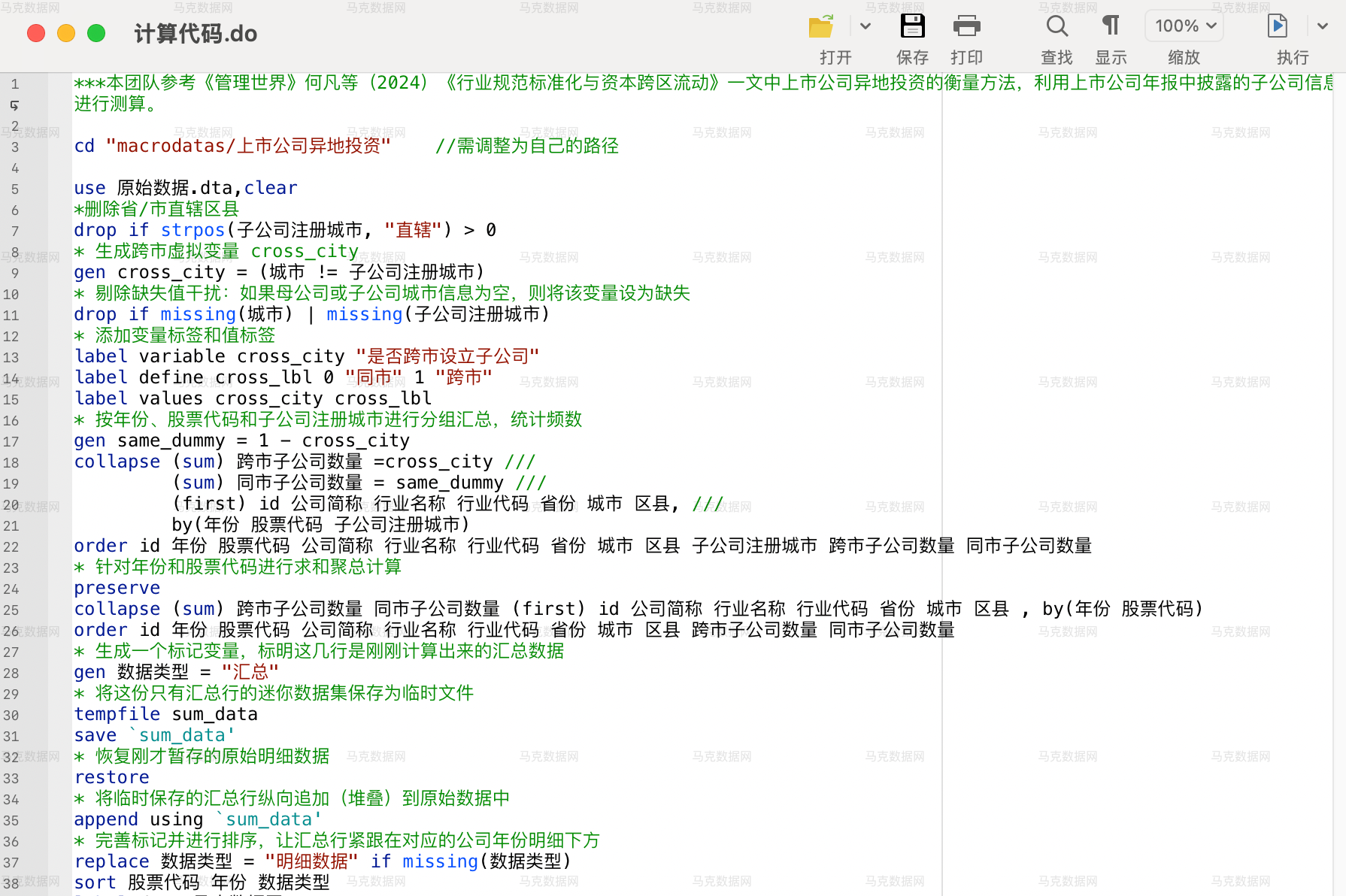Toggle paragraph marks with the 显示 icon
This screenshot has height=896, width=1346.
1111,26
